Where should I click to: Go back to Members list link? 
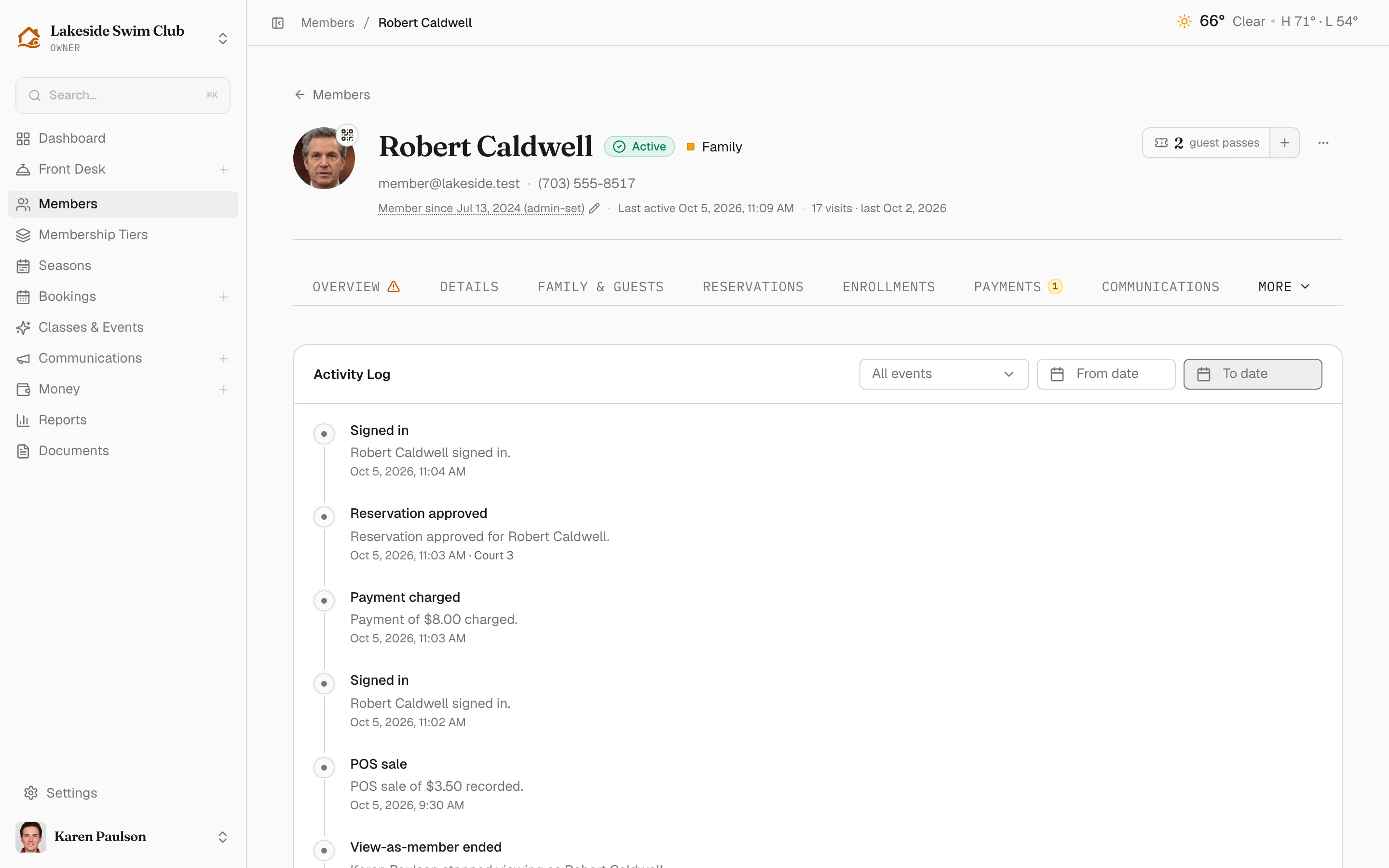pos(332,95)
